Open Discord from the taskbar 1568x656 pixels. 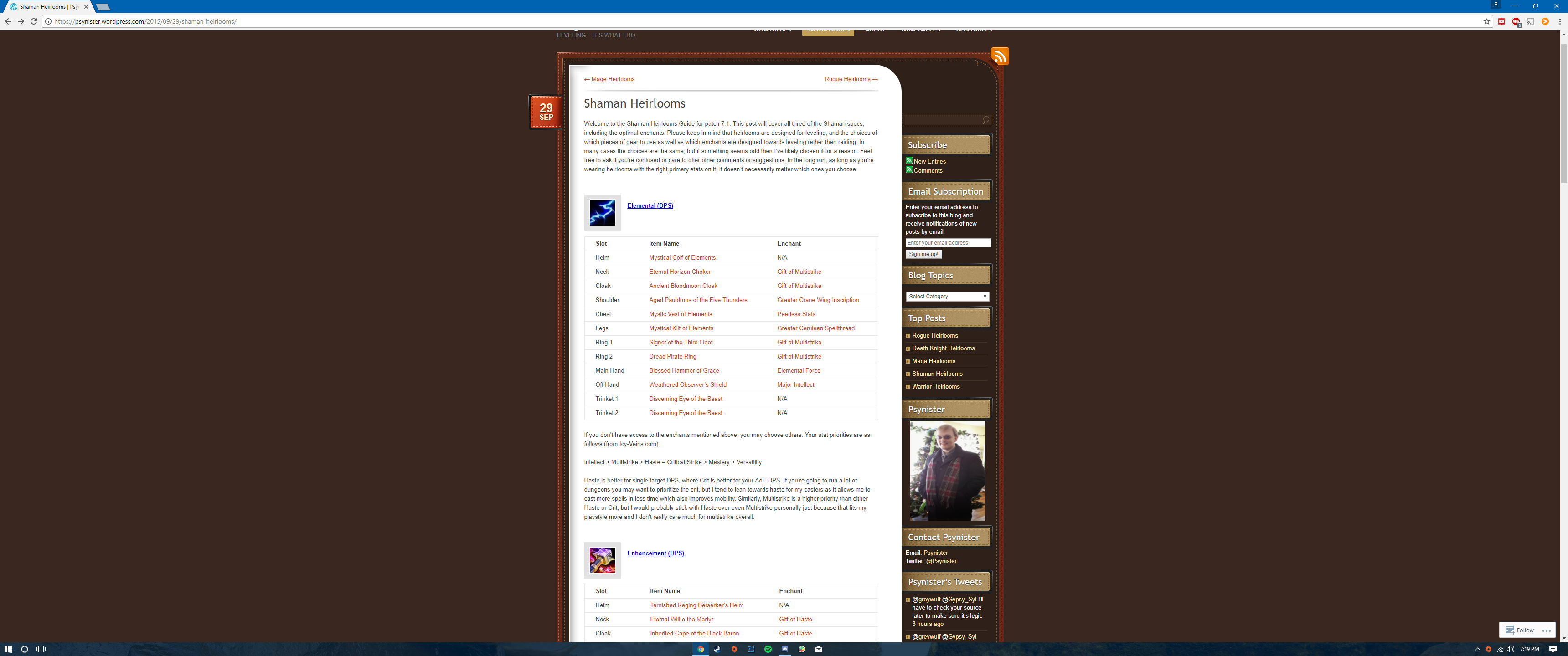pyautogui.click(x=785, y=649)
